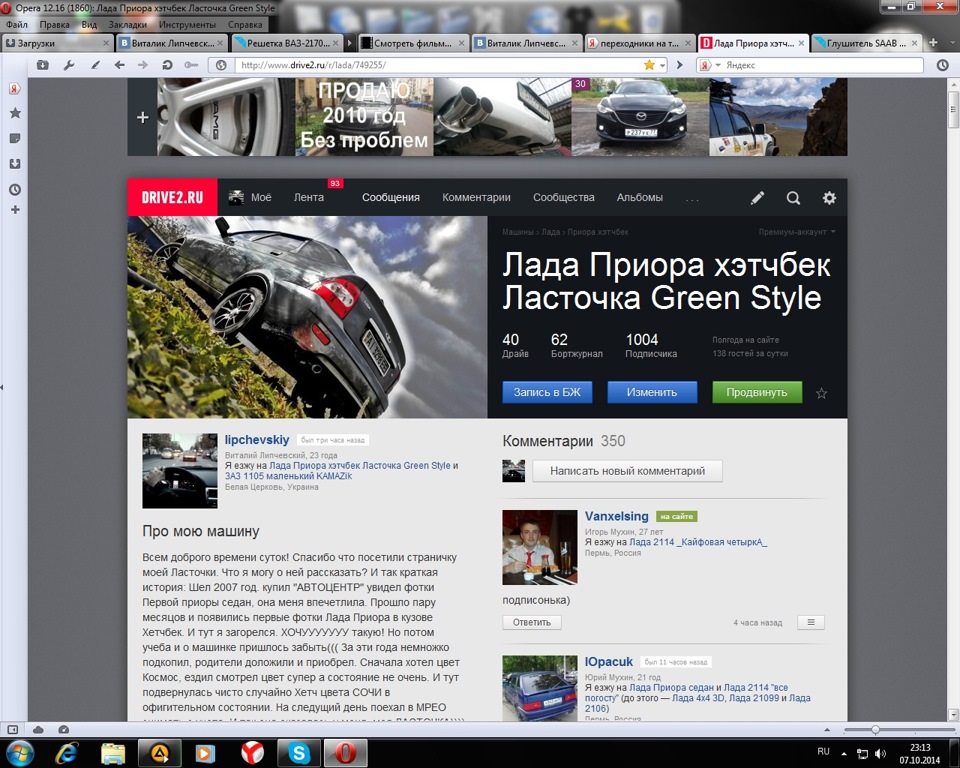Click the Запись в БЖ button
The height and width of the screenshot is (768, 960).
coord(547,392)
